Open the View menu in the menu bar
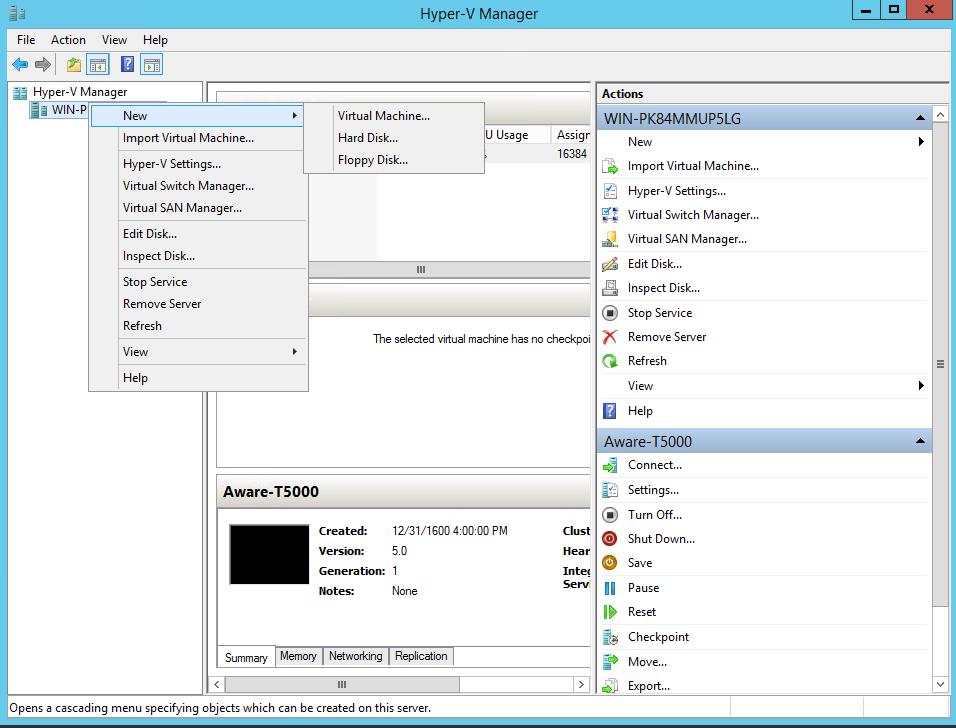 114,40
